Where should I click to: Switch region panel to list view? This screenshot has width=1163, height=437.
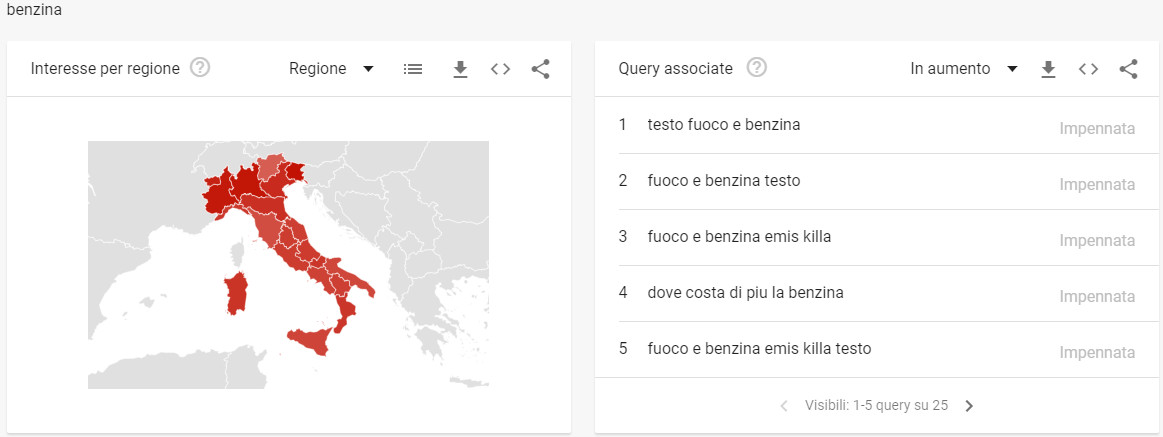(413, 69)
